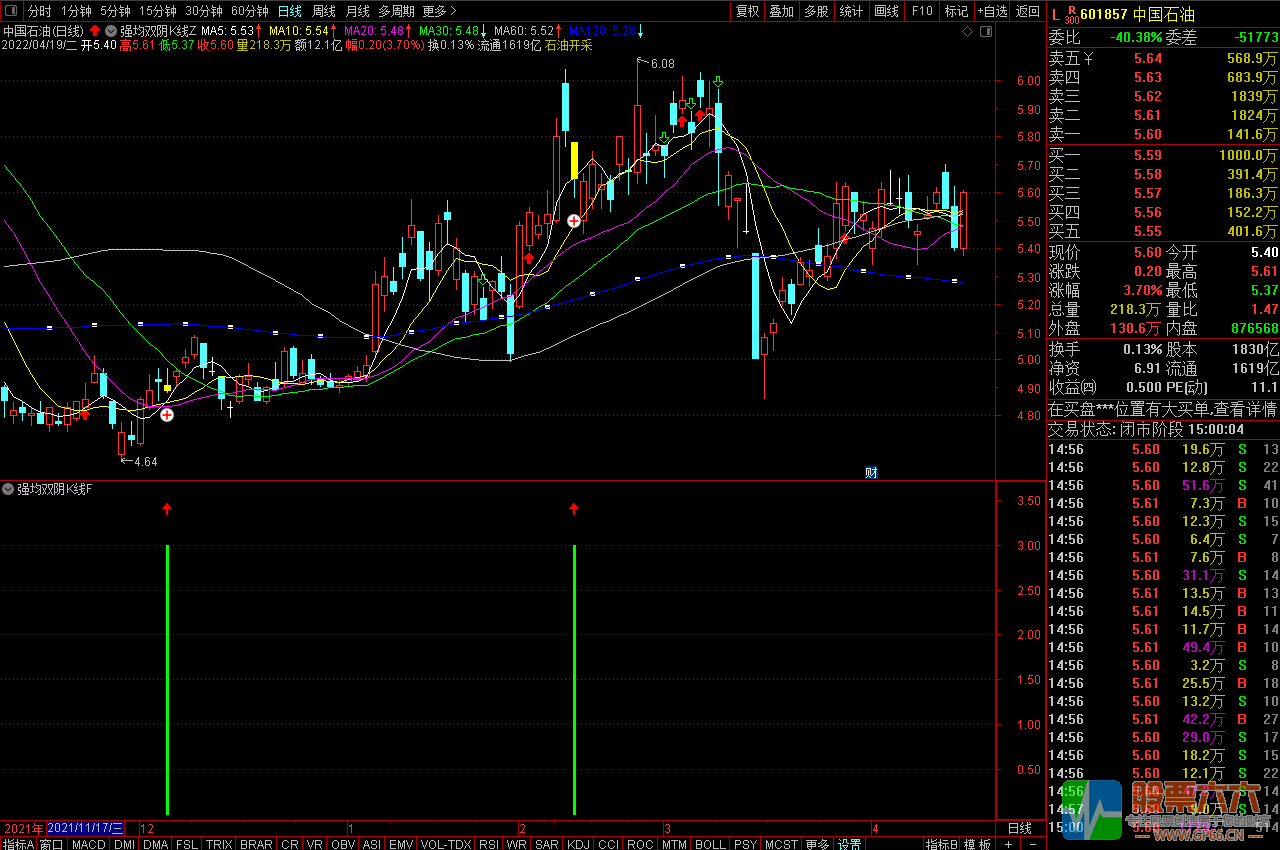Select the MCST indicator
1280x850 pixels.
(x=781, y=844)
